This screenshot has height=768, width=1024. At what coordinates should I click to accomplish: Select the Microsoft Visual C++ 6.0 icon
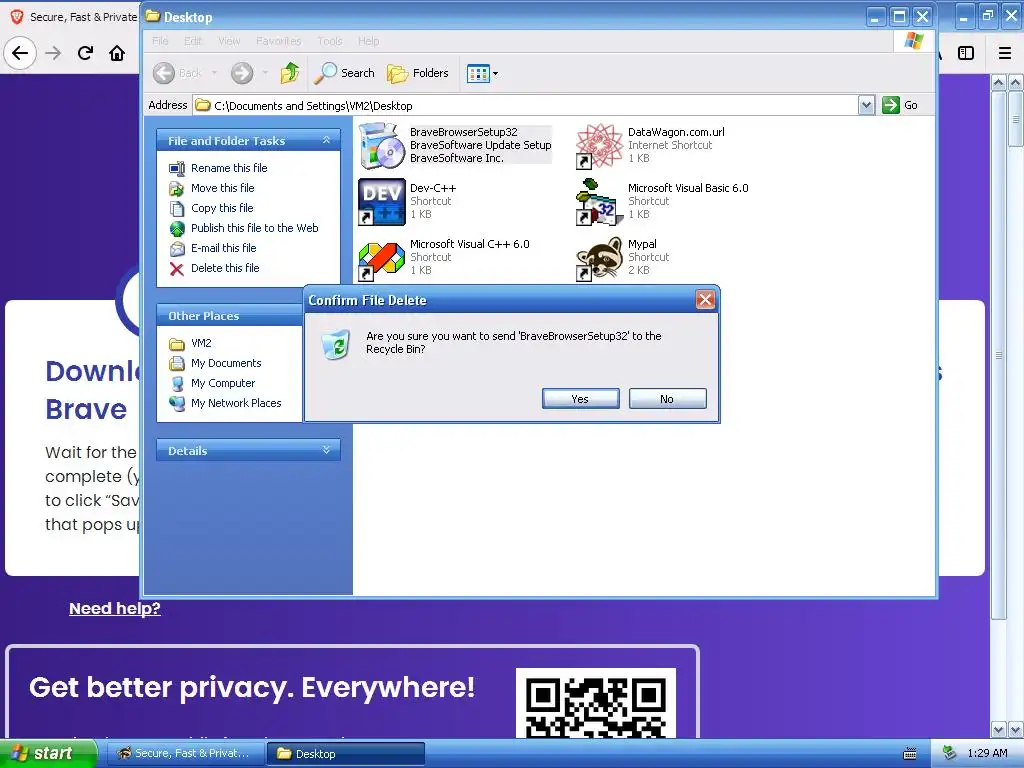coord(382,259)
